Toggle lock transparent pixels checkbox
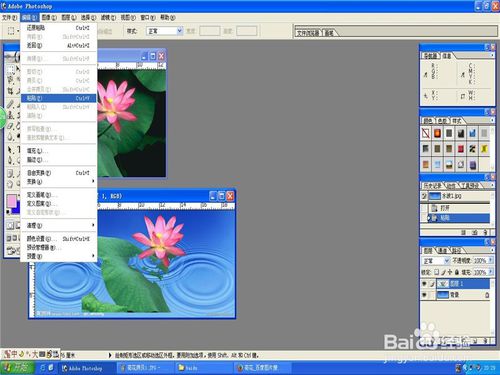This screenshot has height=375, width=500. click(437, 272)
